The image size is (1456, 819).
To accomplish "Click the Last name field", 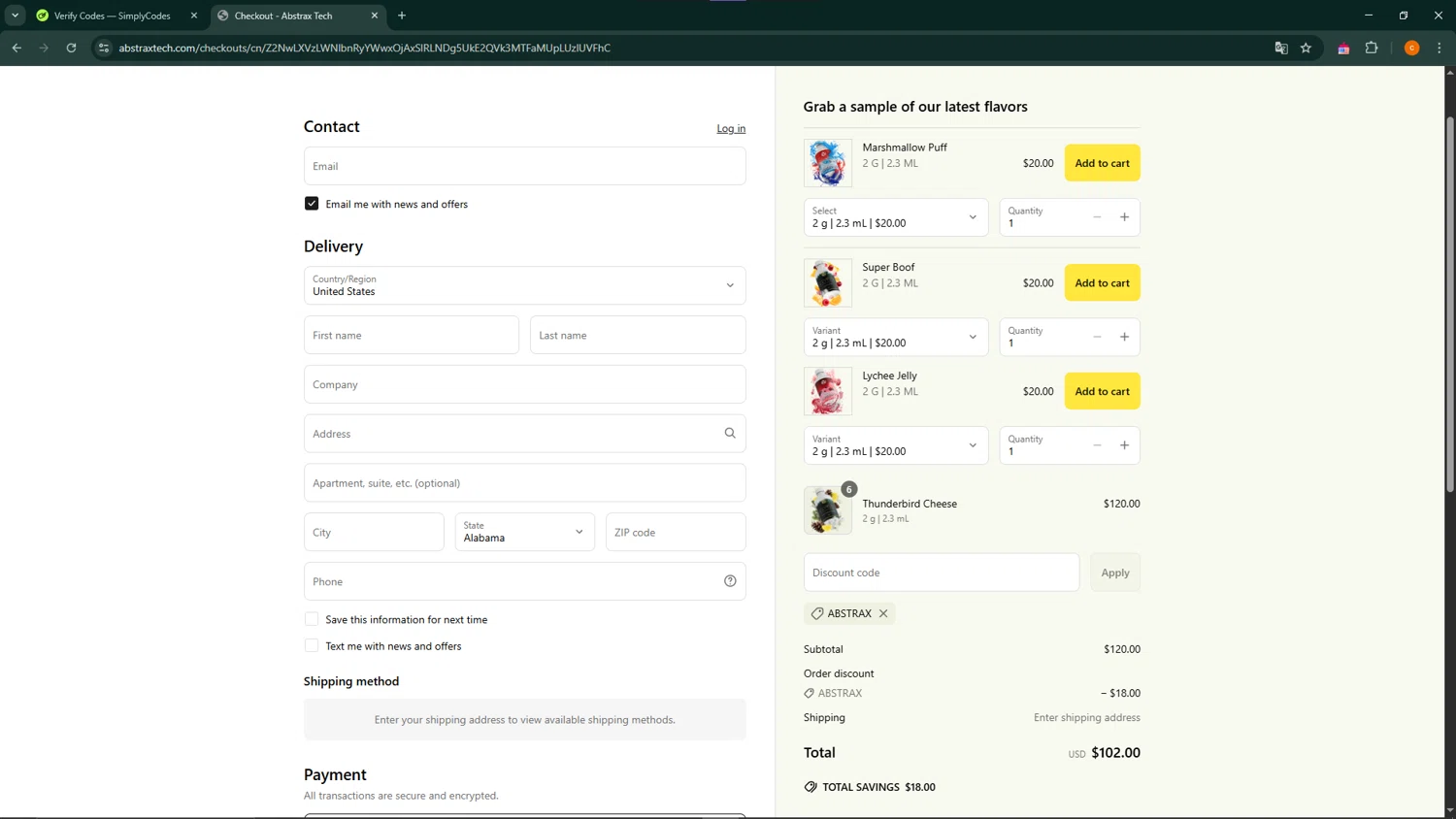I will 638,335.
